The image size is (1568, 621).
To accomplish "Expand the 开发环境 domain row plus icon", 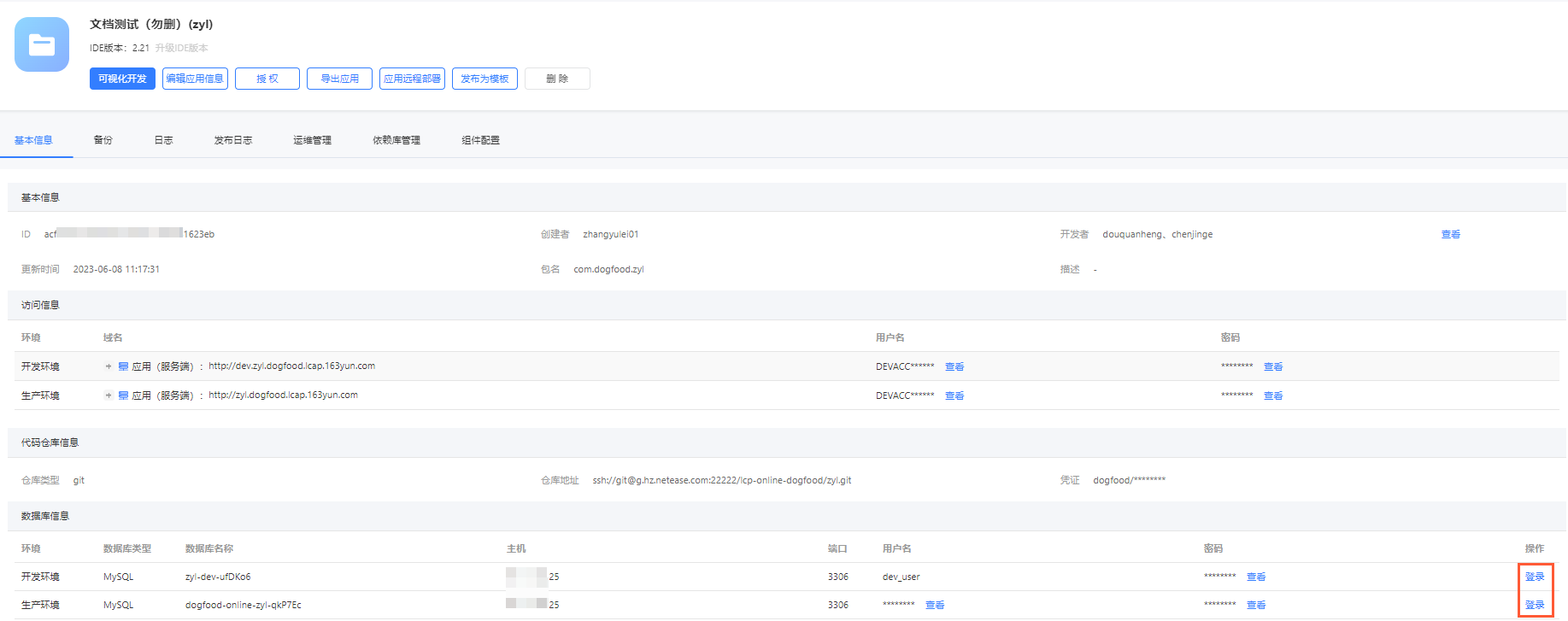I will 109,366.
